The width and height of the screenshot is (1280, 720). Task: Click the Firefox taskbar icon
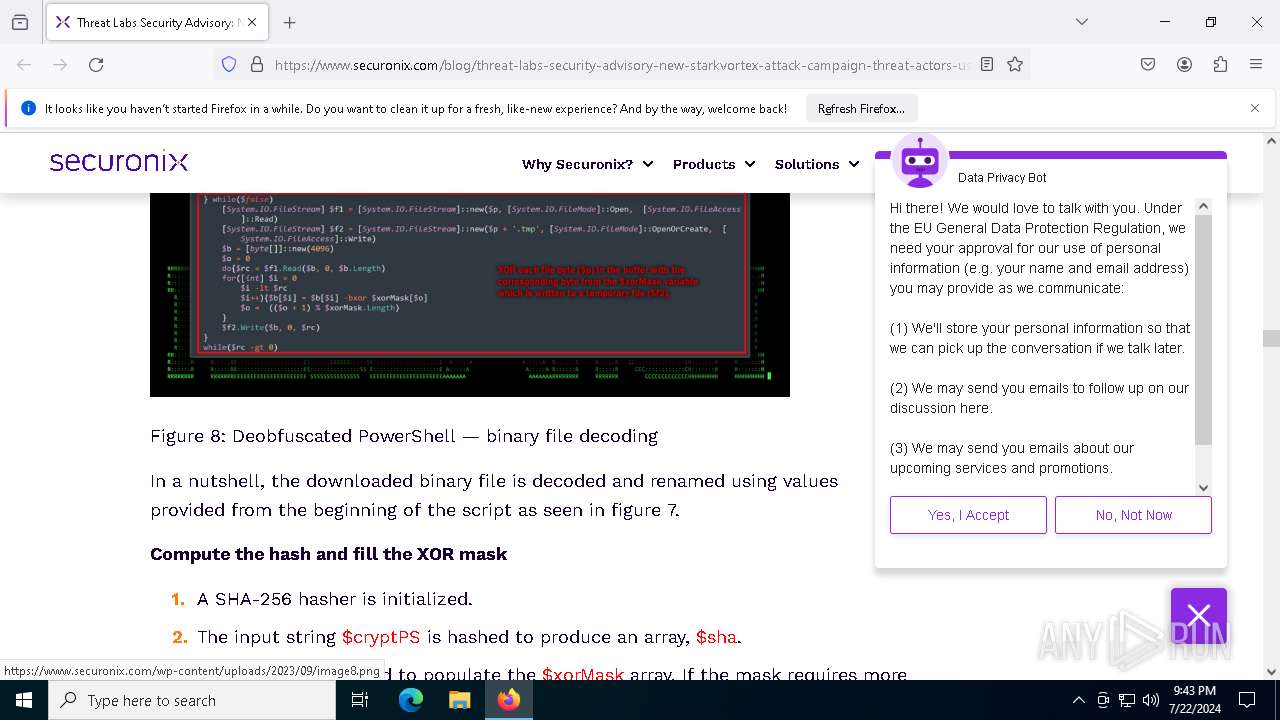[508, 700]
